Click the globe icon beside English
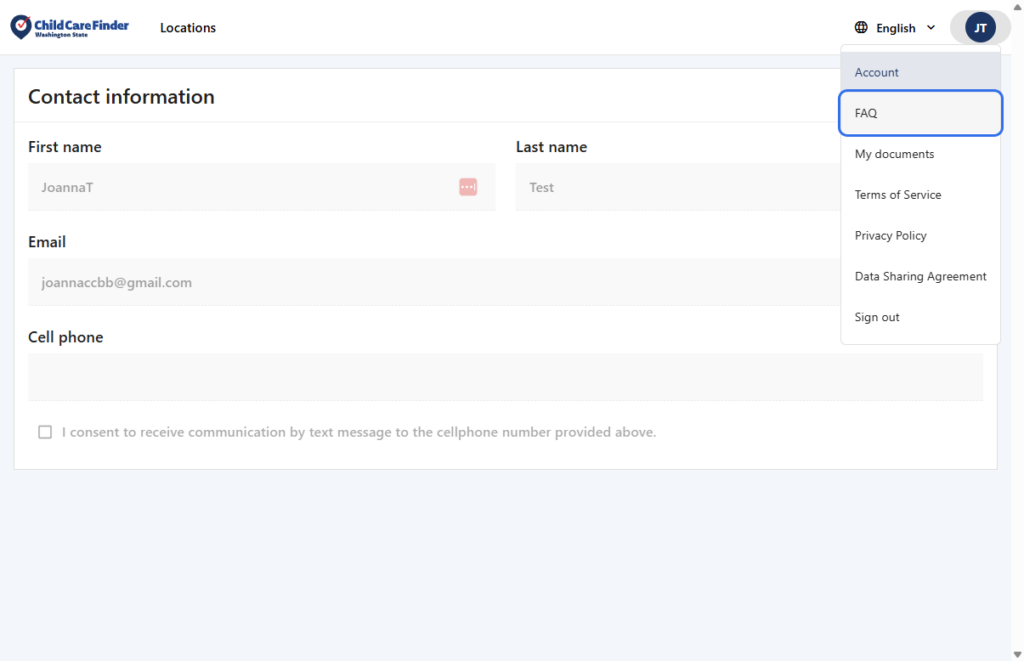This screenshot has width=1024, height=661. pyautogui.click(x=861, y=28)
